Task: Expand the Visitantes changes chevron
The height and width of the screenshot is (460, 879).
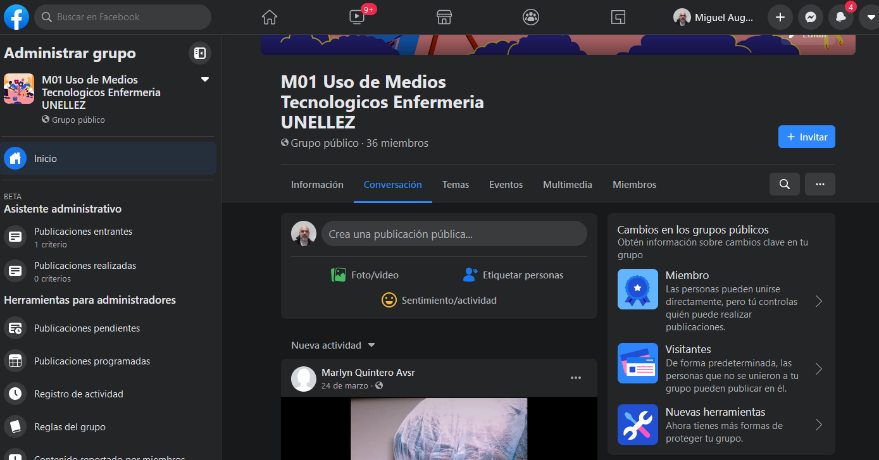Action: click(x=818, y=369)
